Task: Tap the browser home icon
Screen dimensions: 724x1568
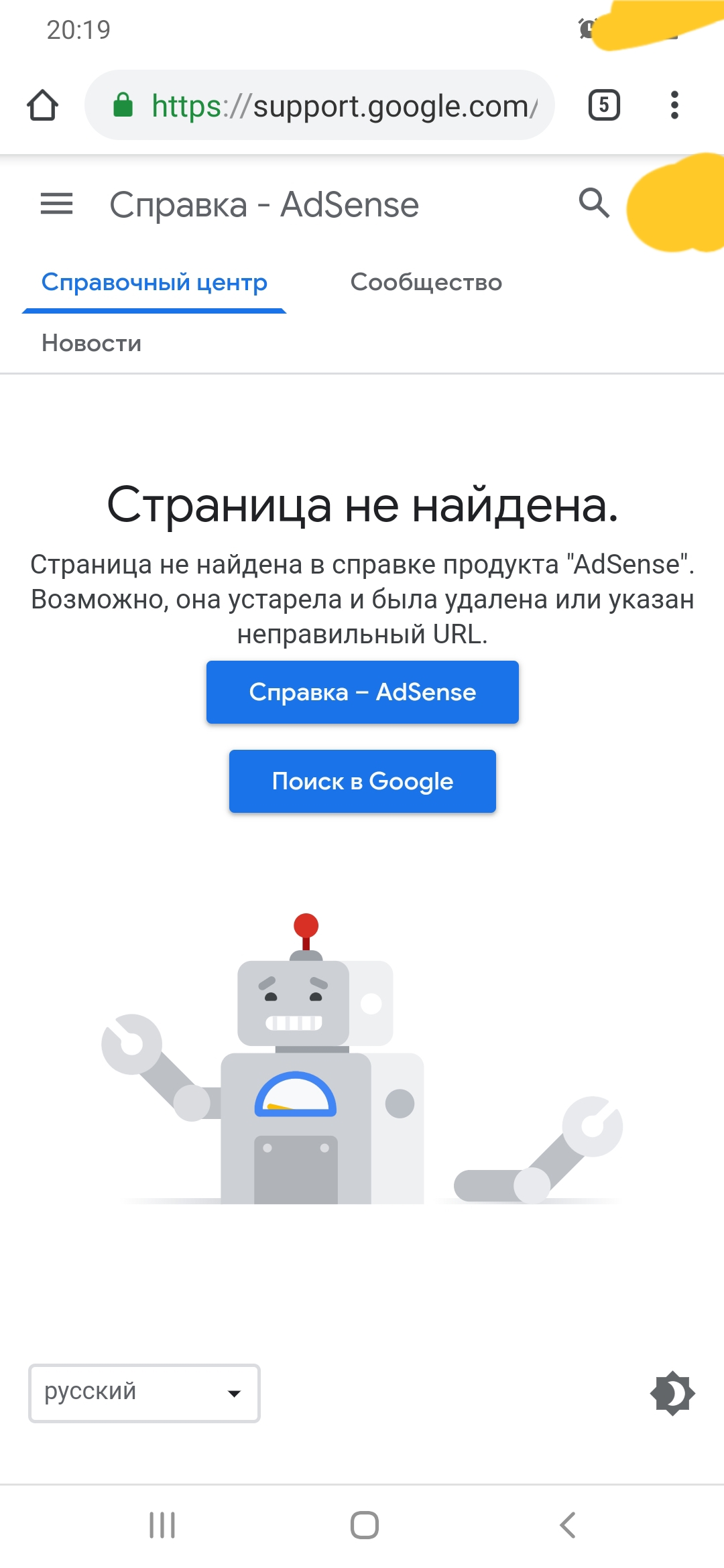Action: (42, 105)
